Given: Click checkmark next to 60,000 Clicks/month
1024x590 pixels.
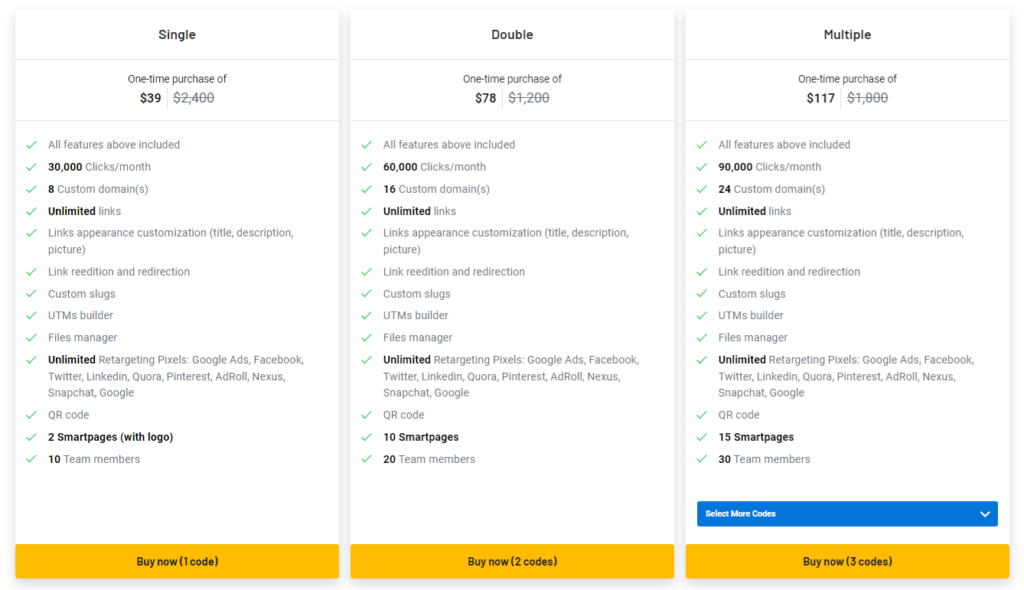Looking at the screenshot, I should pos(366,167).
